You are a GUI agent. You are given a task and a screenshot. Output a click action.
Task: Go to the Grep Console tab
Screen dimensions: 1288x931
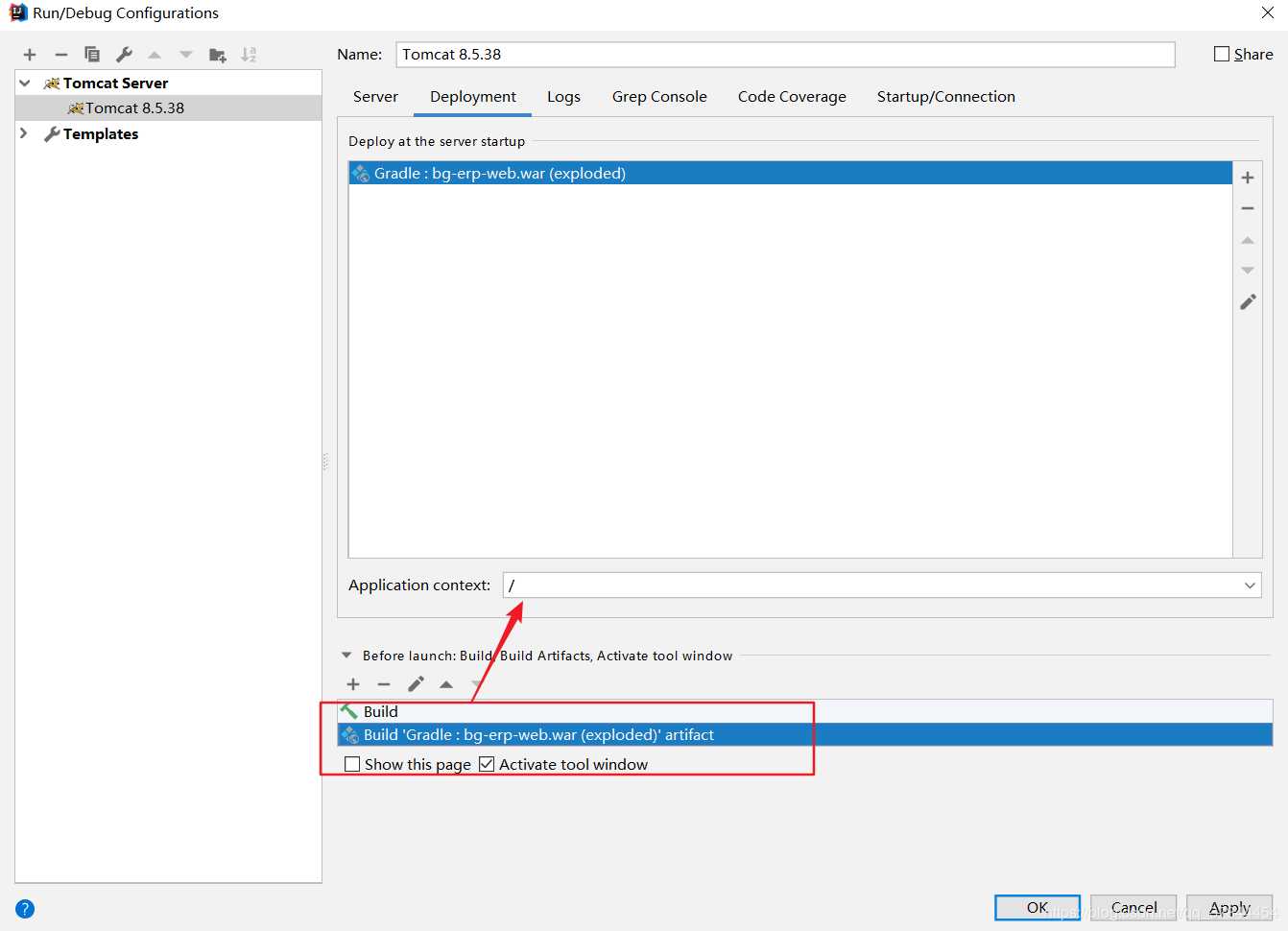tap(659, 97)
